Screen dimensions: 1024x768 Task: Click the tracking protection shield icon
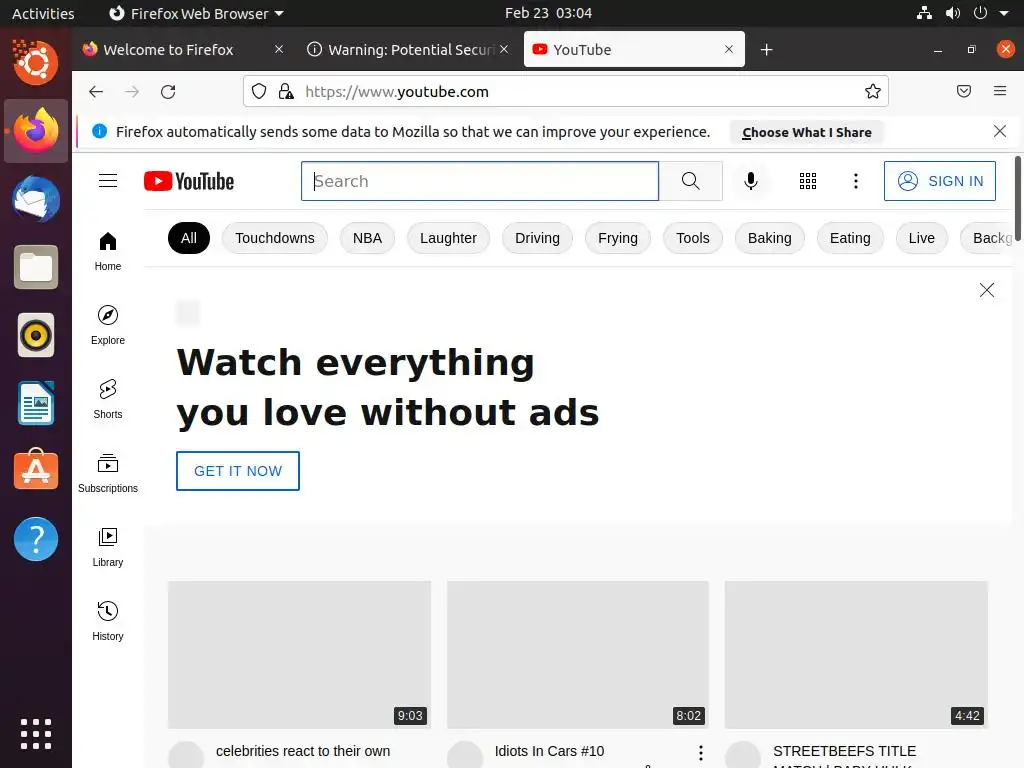[x=259, y=91]
